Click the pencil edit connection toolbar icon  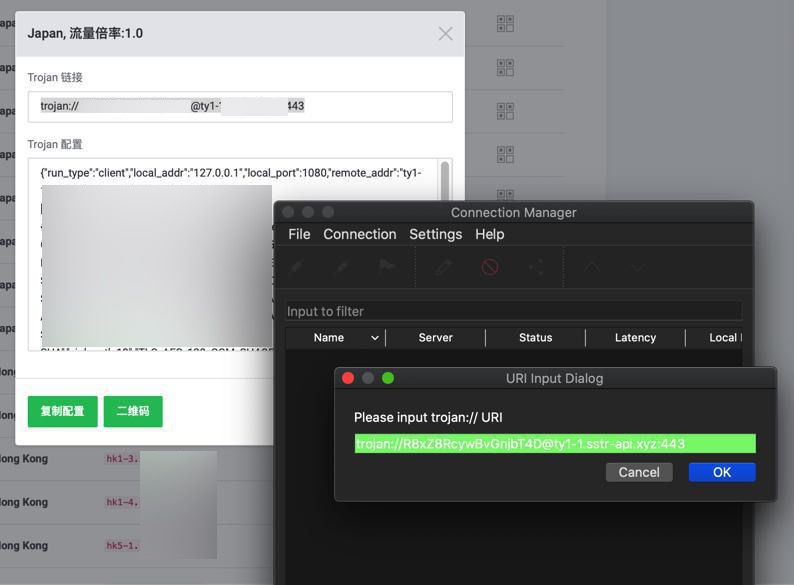tap(444, 266)
